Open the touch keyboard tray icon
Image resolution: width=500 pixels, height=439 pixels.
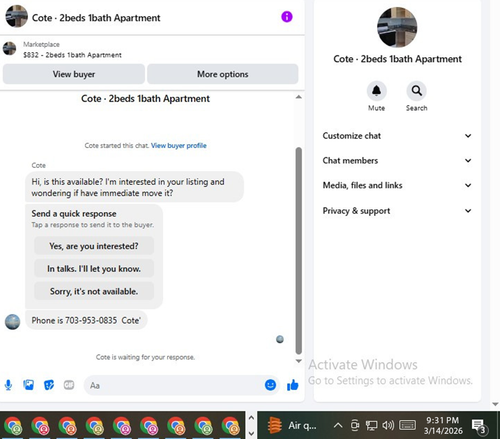click(407, 425)
